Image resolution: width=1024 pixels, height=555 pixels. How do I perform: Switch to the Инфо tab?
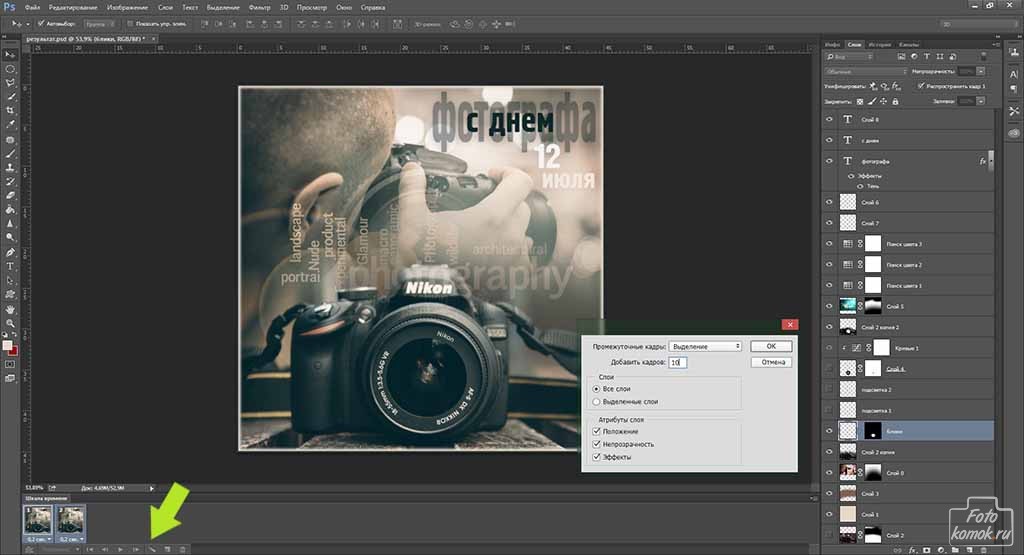(832, 44)
